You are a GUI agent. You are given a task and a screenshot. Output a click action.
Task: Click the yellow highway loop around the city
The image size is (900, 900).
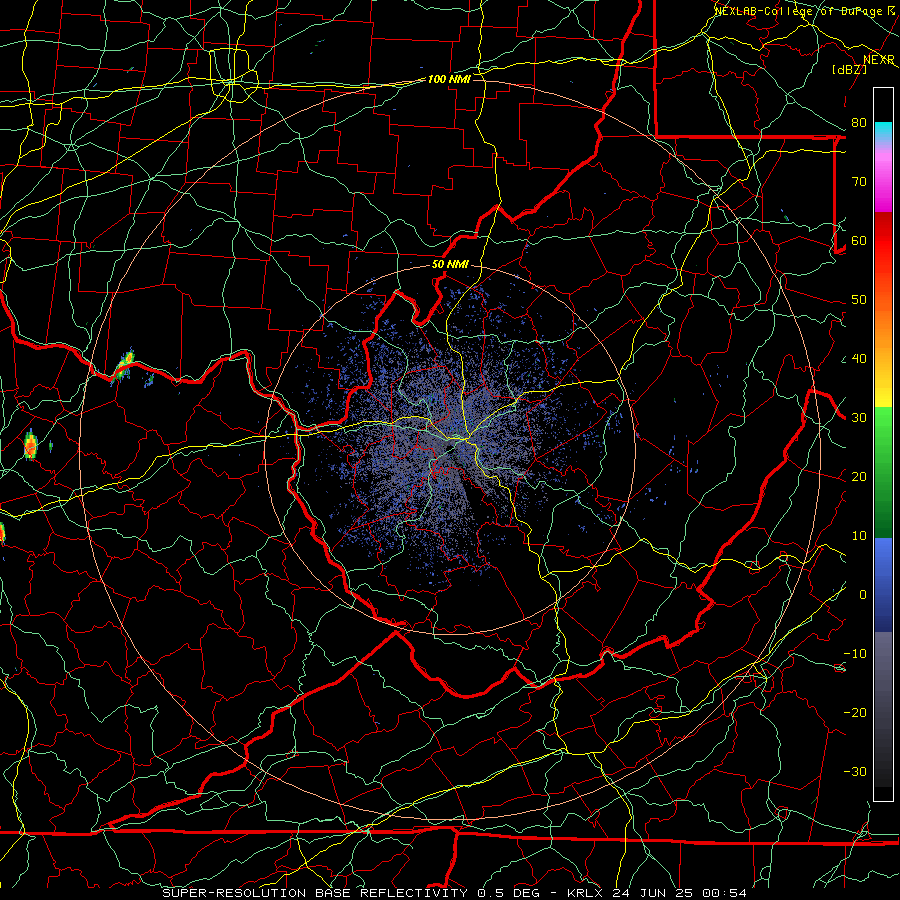[x=232, y=76]
